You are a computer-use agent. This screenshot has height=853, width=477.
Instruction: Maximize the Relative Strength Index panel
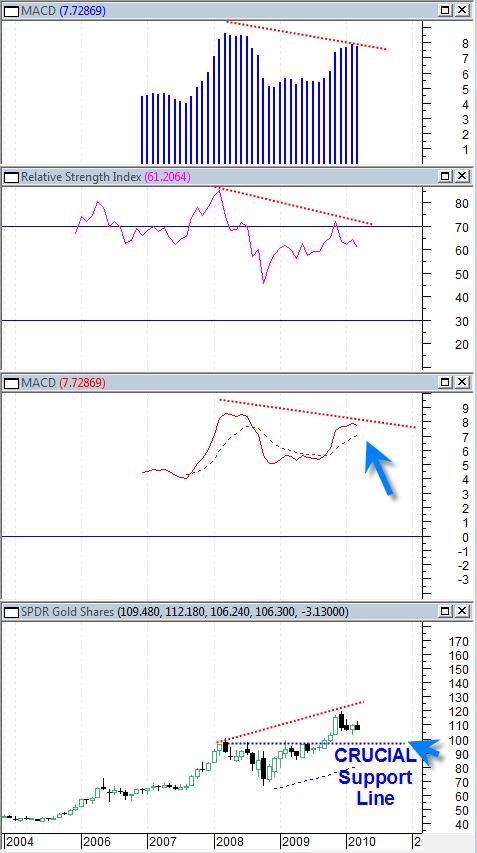445,176
